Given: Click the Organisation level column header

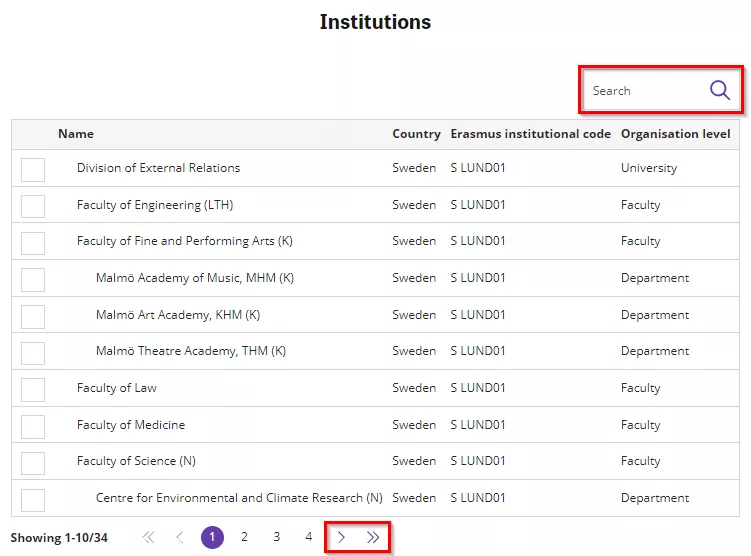Looking at the screenshot, I should [x=675, y=134].
